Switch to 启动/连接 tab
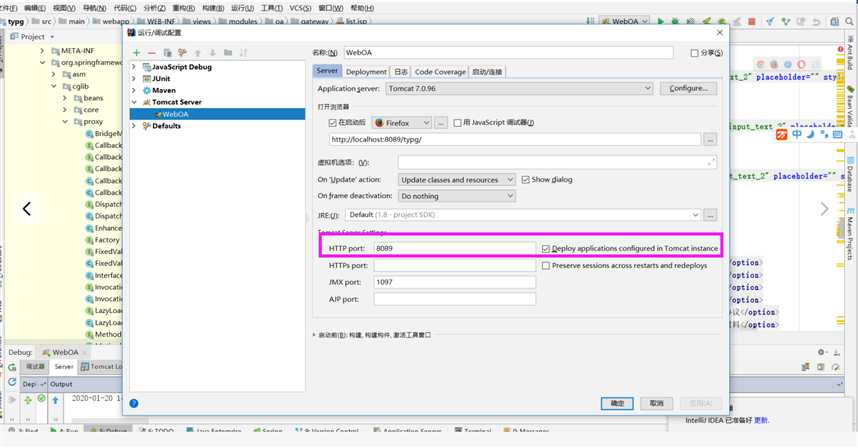The image size is (858, 448). 487,72
